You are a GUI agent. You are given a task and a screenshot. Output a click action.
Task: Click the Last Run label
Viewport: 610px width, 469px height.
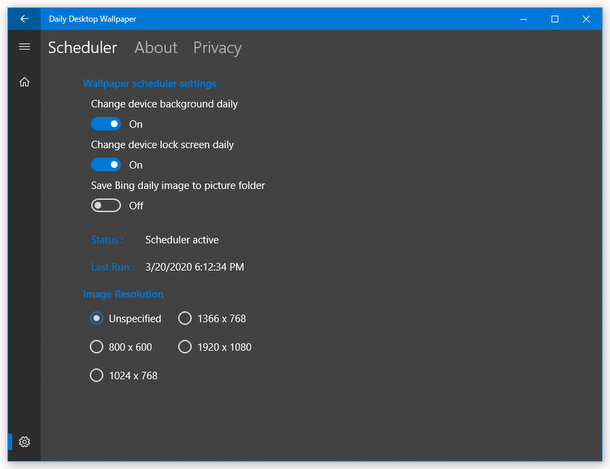point(113,267)
